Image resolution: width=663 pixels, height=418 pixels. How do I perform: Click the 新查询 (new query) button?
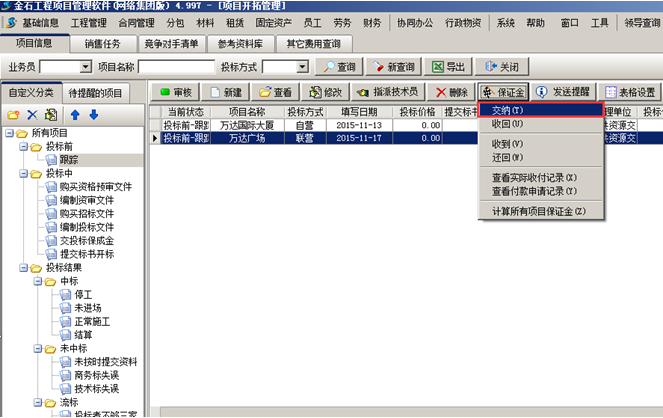click(x=392, y=67)
